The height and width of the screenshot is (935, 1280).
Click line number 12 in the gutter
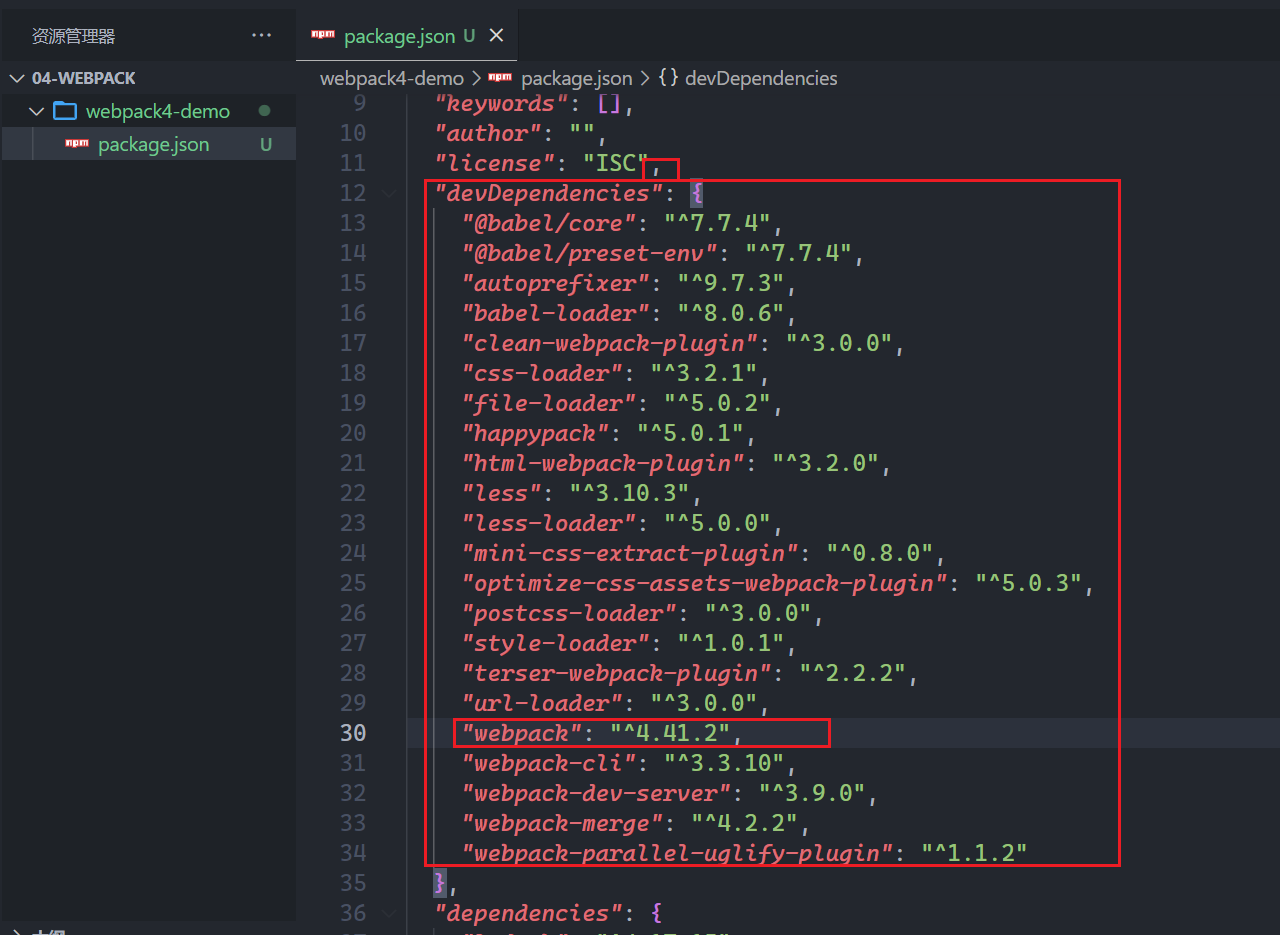click(353, 193)
